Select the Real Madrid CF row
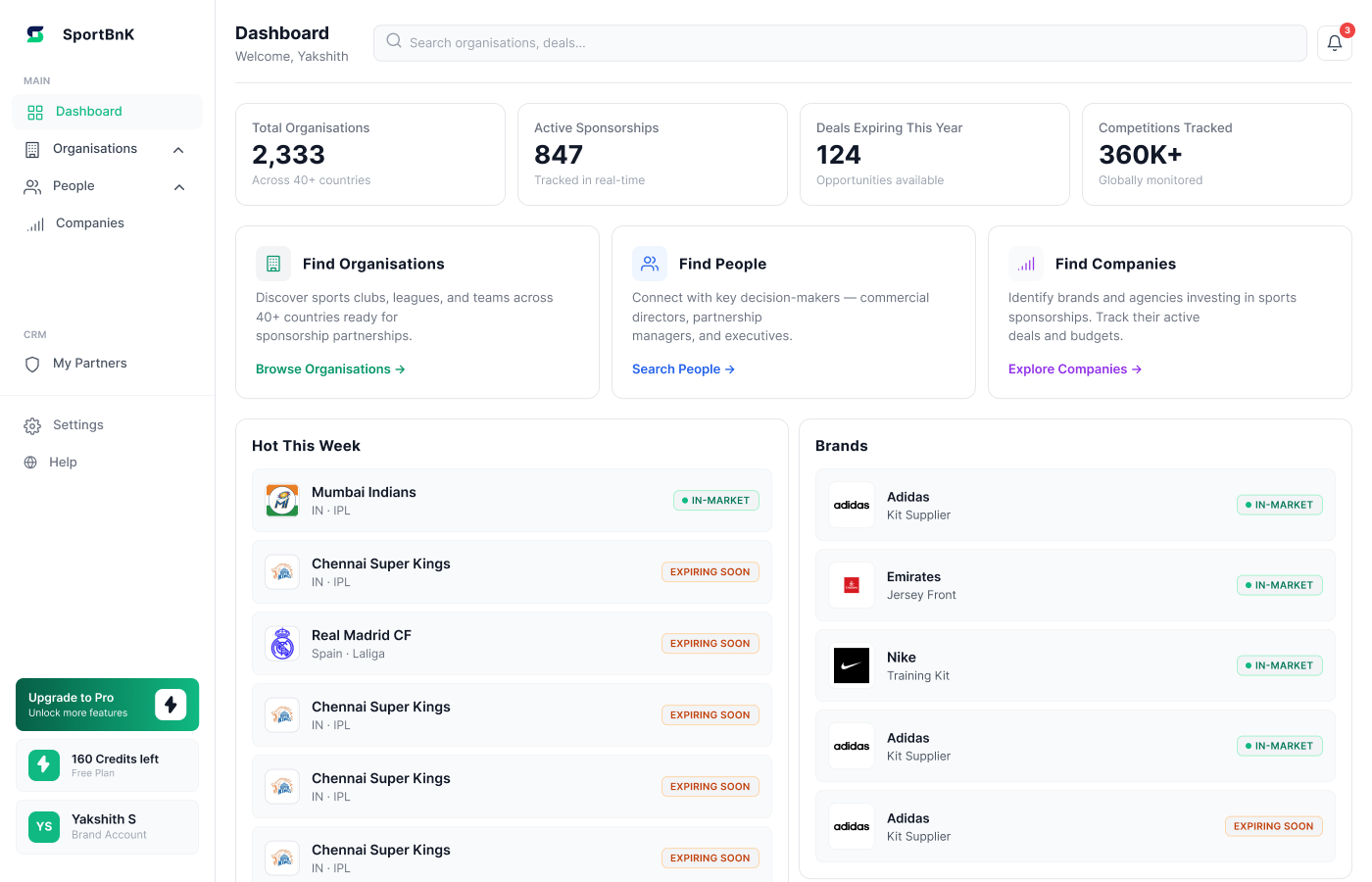Viewport: 1372px width, 882px height. pos(512,644)
